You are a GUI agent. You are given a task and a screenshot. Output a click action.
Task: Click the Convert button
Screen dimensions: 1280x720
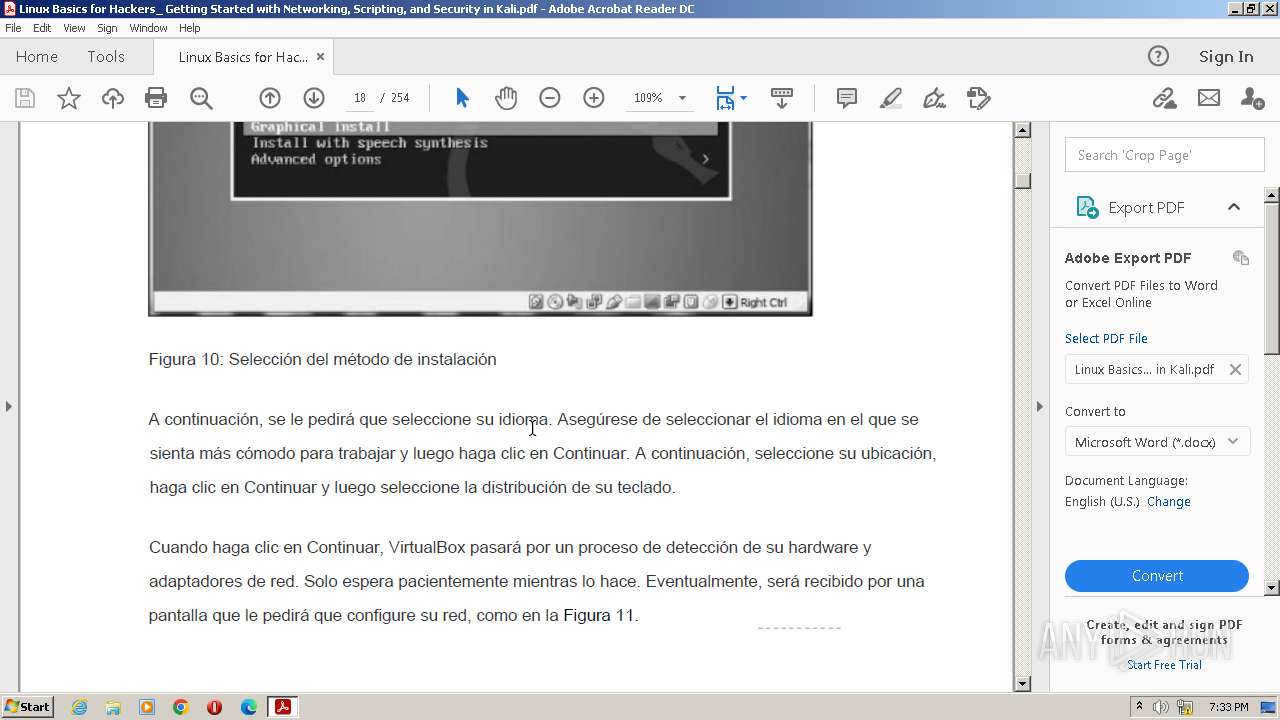1157,576
